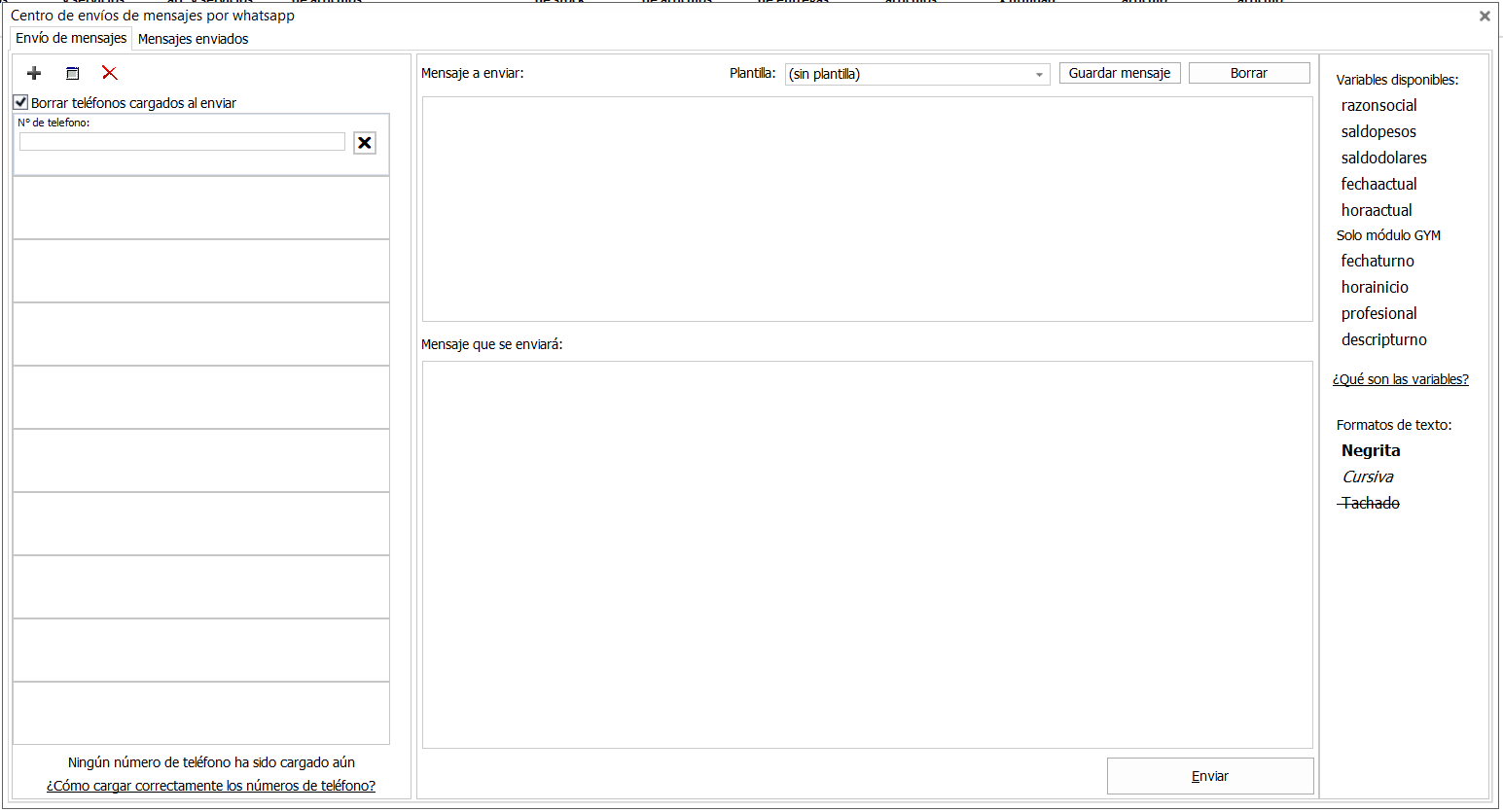Insert the 'descripturno' variable
The image size is (1503, 812).
coord(1384,339)
